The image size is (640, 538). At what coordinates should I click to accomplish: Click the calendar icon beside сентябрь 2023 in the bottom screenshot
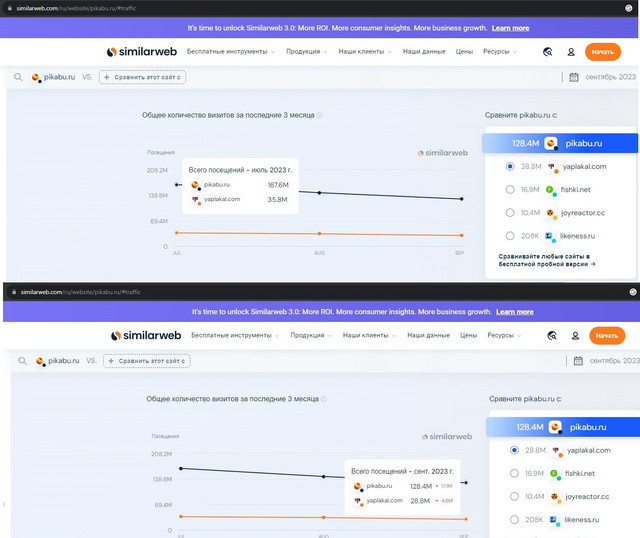578,361
